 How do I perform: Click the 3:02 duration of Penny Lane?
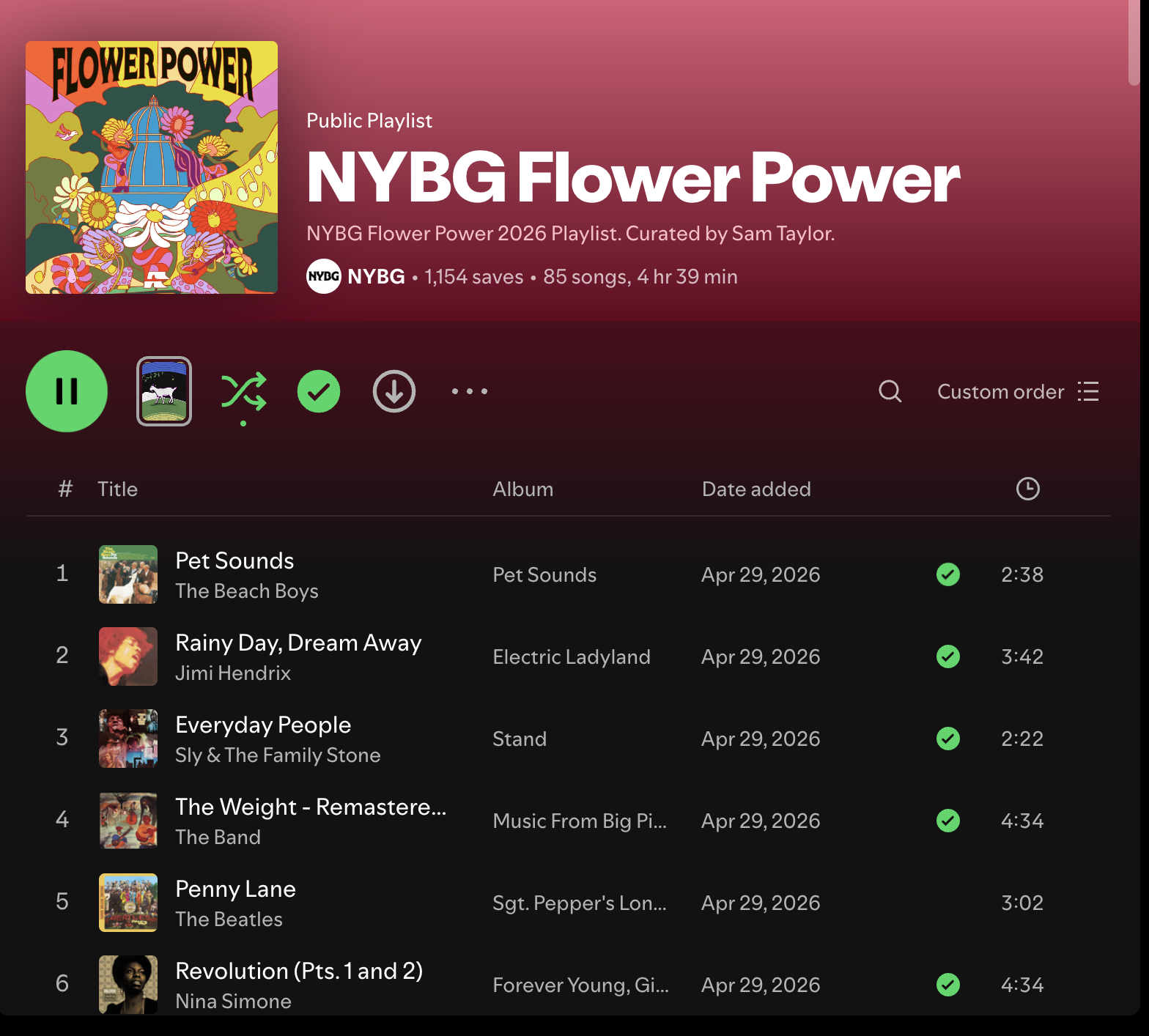1022,903
